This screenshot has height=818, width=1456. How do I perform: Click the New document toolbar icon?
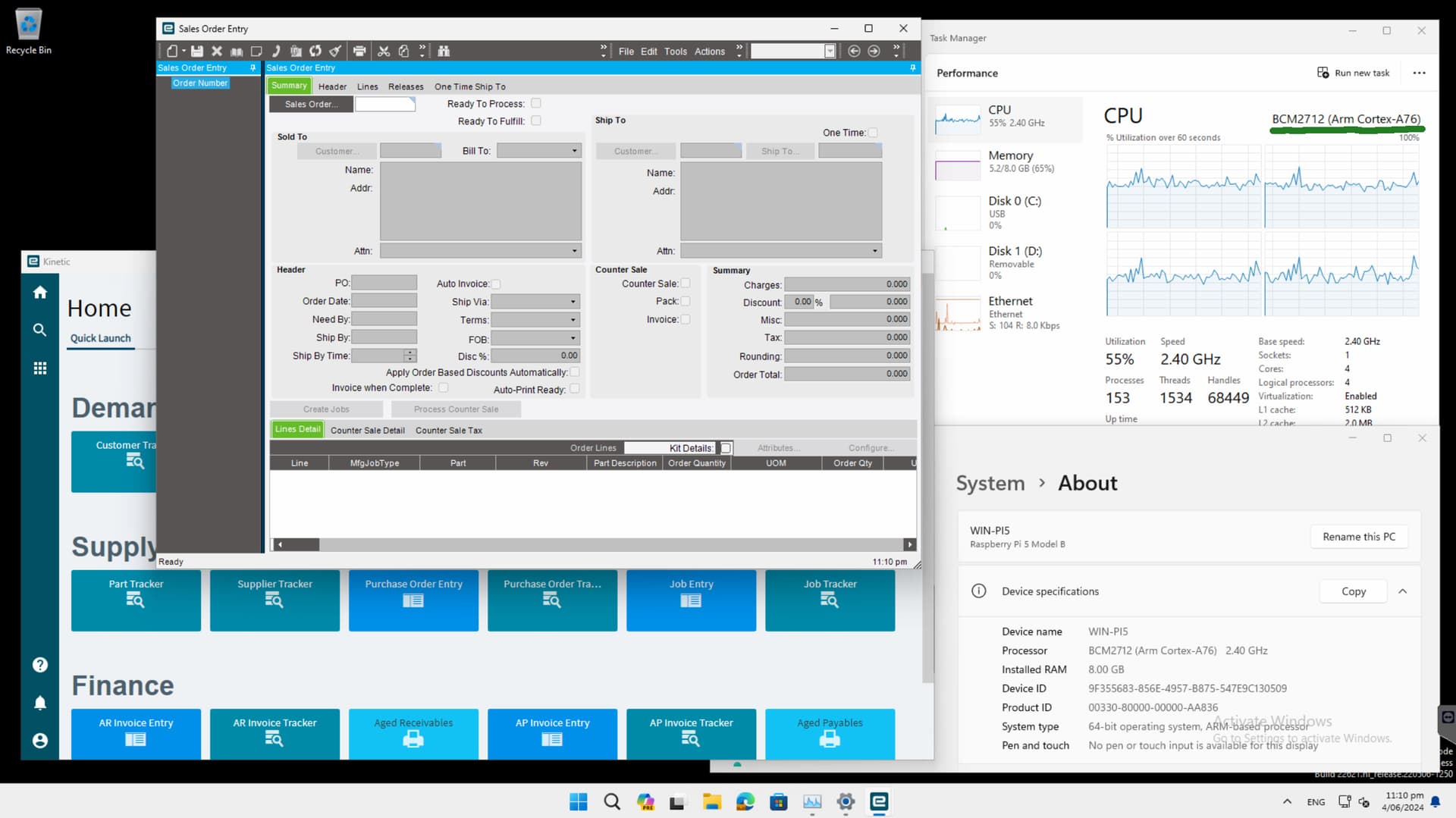172,51
